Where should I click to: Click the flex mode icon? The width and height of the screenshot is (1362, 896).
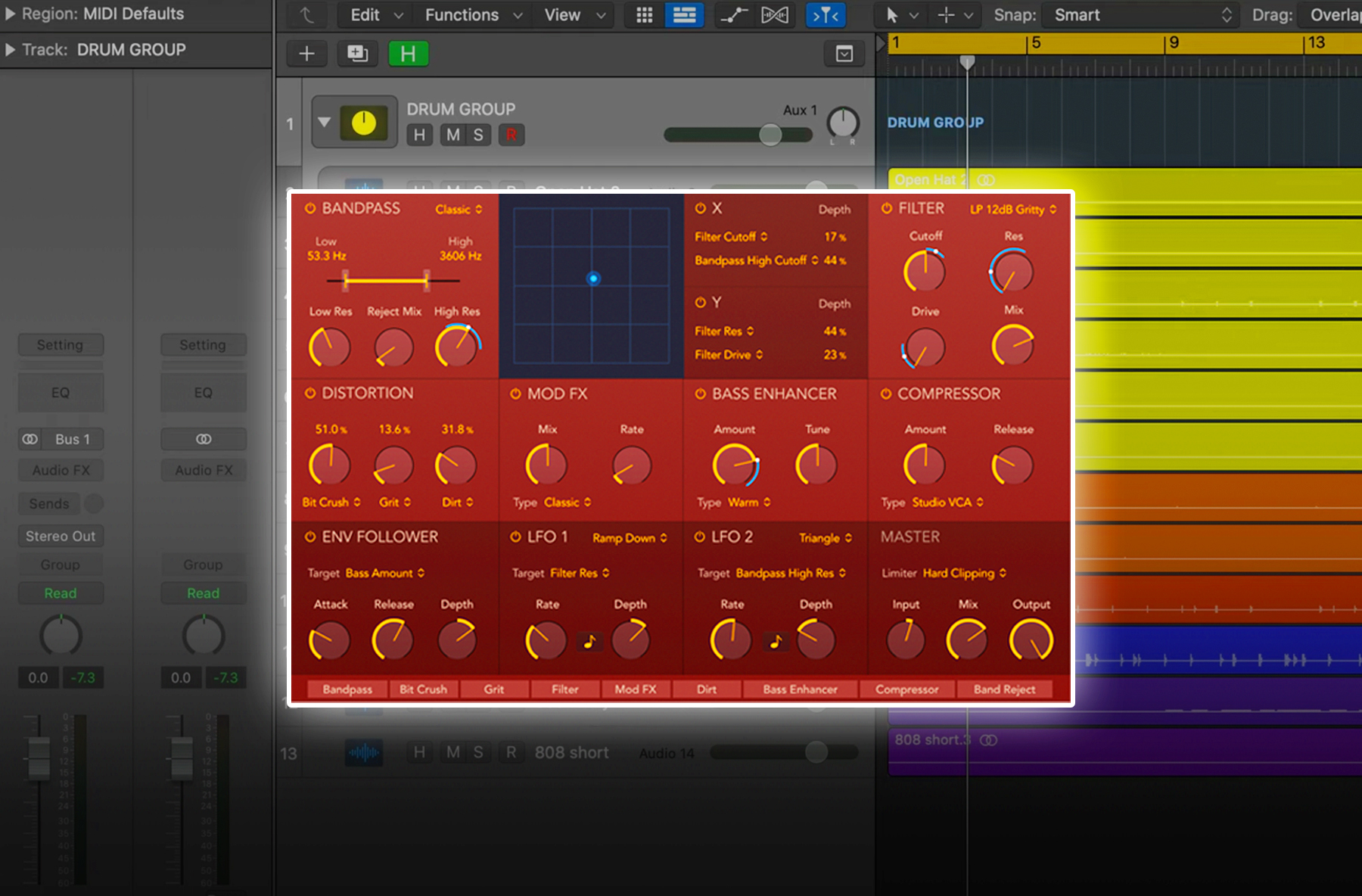[x=774, y=15]
